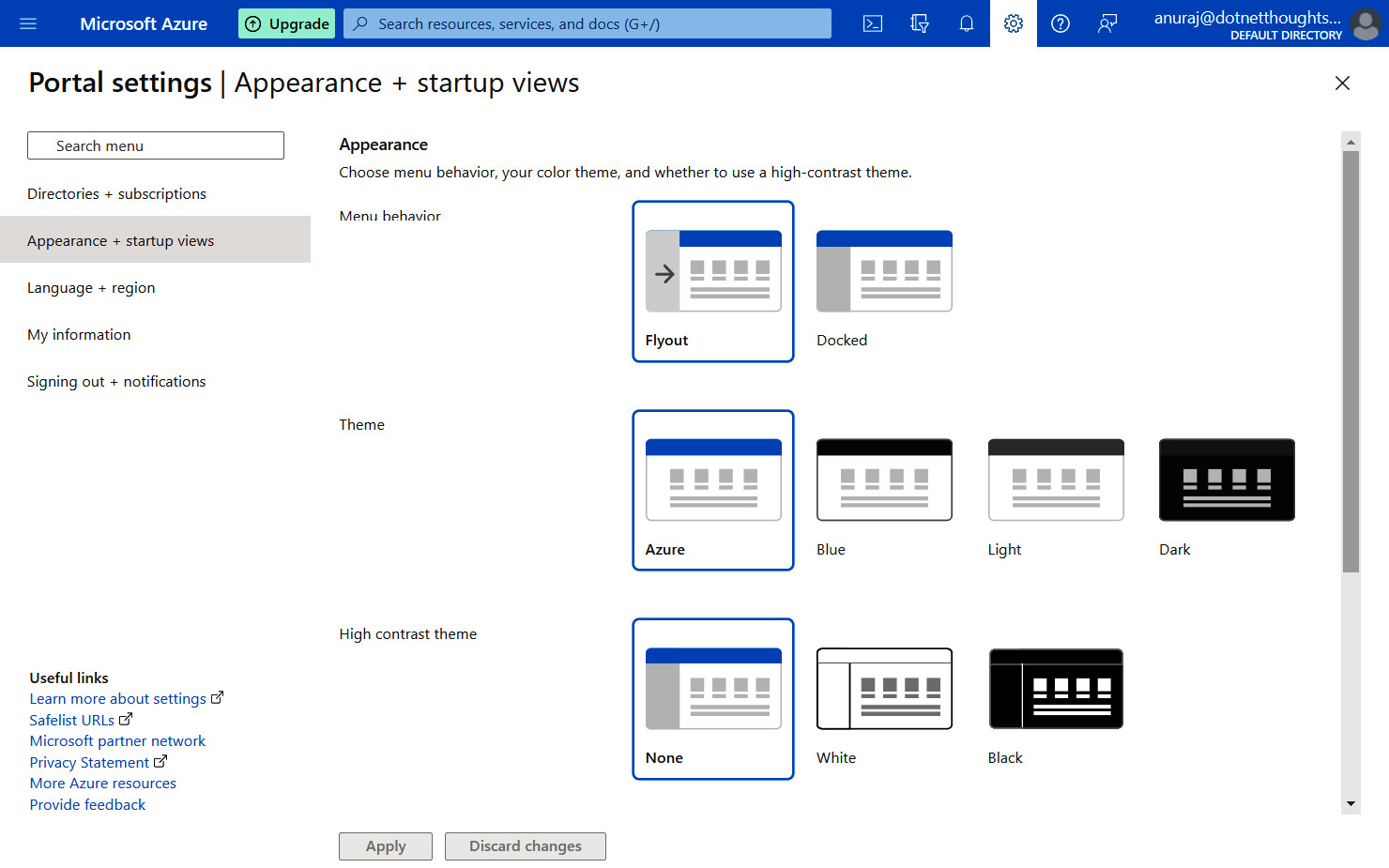The image size is (1389, 868).
Task: Select Flyout menu behavior
Action: pyautogui.click(x=713, y=281)
